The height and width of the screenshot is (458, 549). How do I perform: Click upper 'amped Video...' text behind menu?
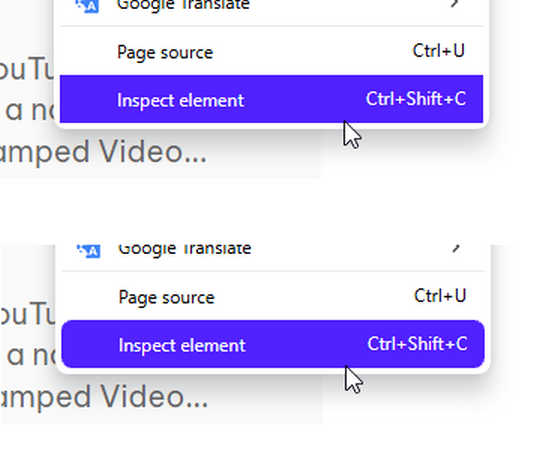point(103,153)
